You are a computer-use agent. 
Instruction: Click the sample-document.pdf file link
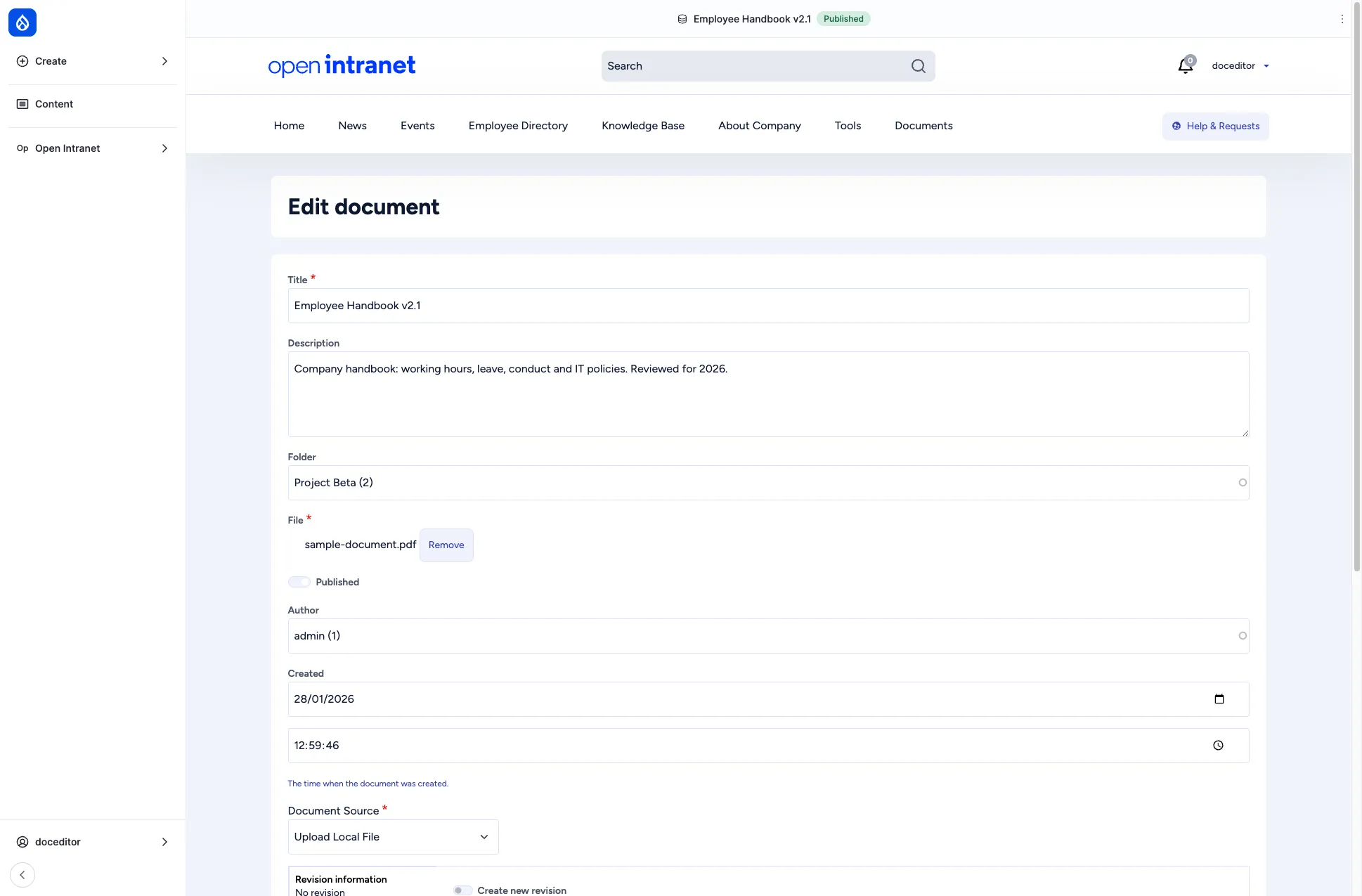(x=361, y=545)
